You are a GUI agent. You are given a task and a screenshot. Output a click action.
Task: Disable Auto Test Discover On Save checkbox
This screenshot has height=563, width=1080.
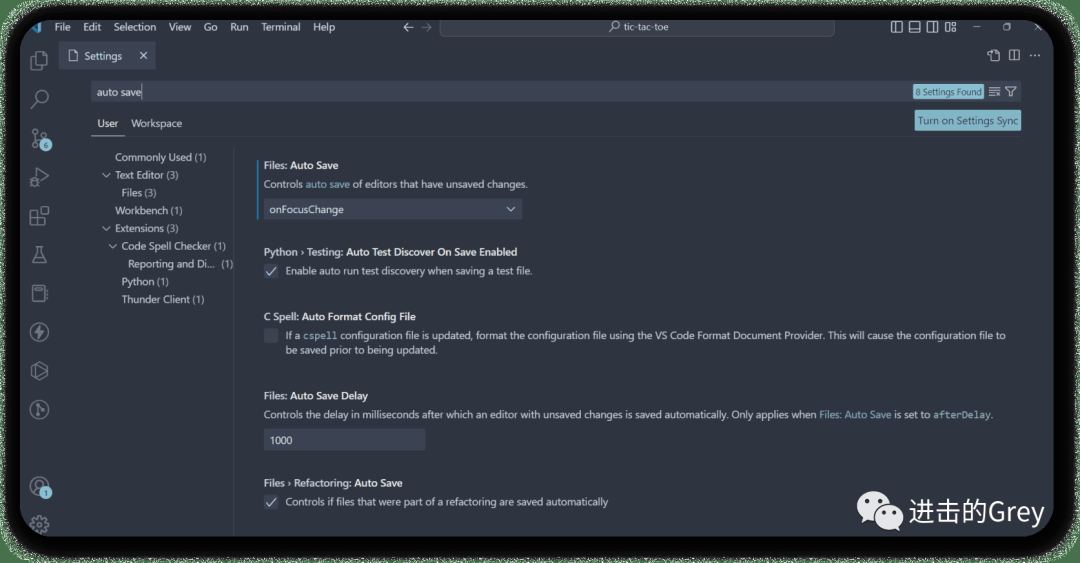coord(271,271)
